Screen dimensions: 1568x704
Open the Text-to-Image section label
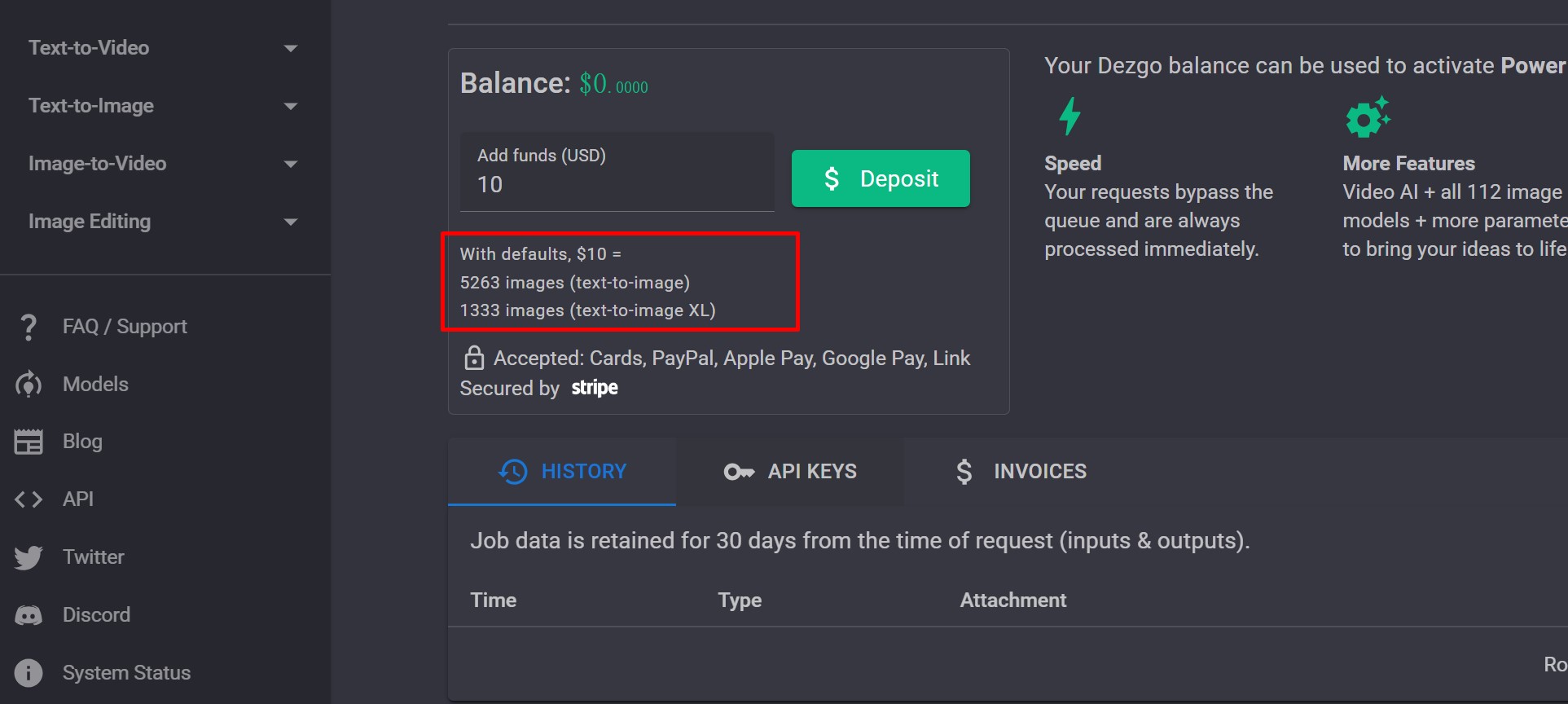click(91, 106)
